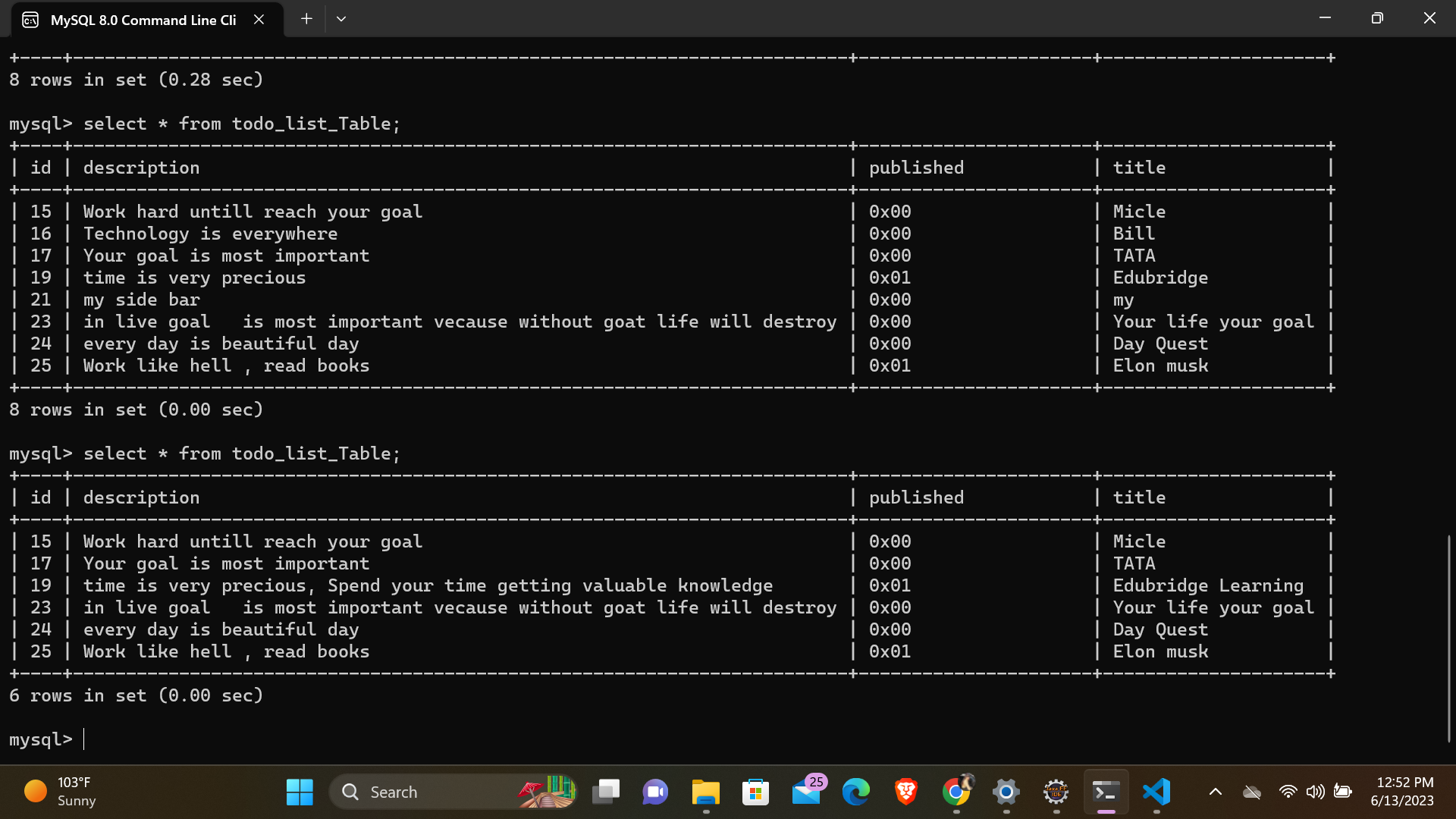Launch Visual Studio Code from the taskbar
The image size is (1456, 819).
1155,792
